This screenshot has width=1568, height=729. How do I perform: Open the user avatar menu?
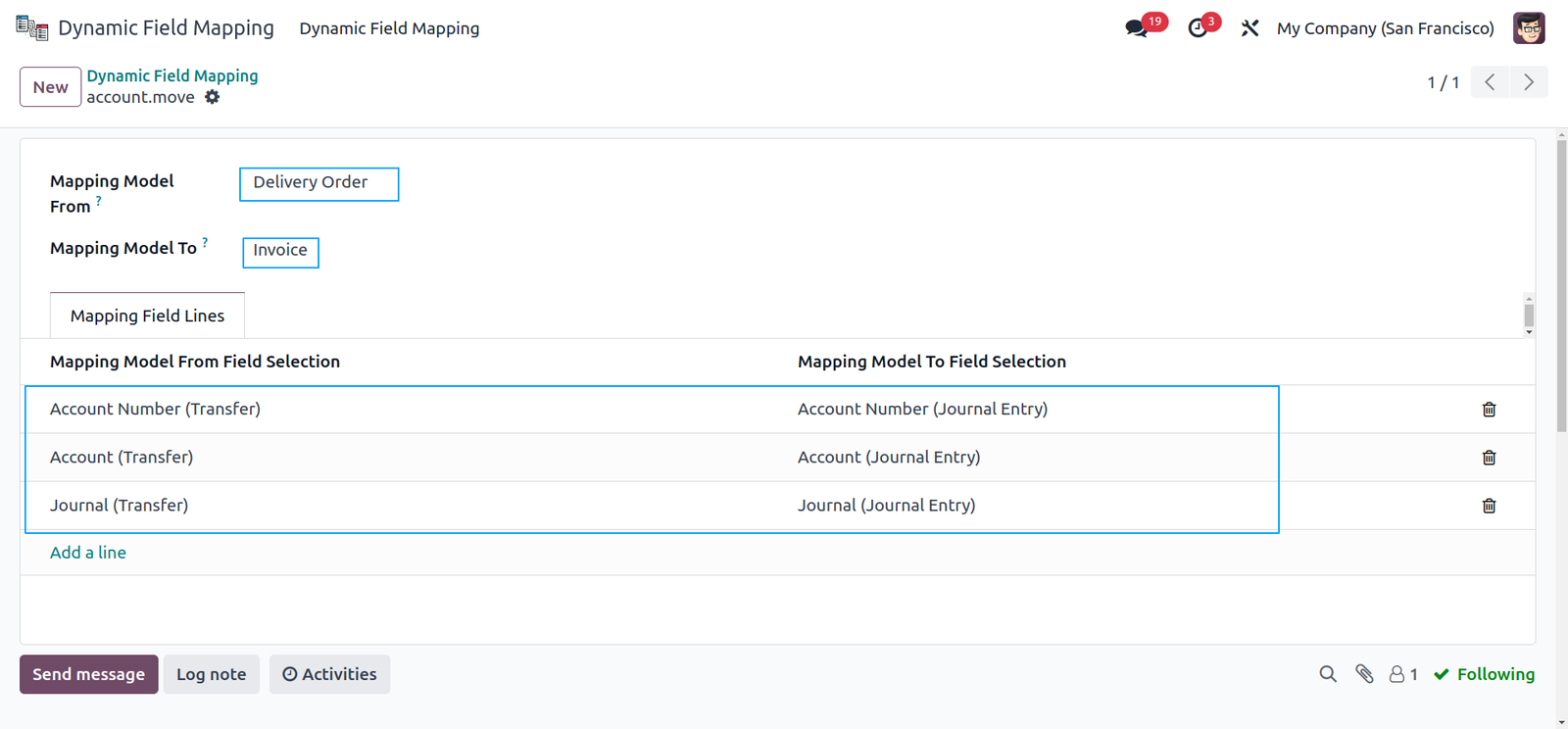click(x=1529, y=28)
